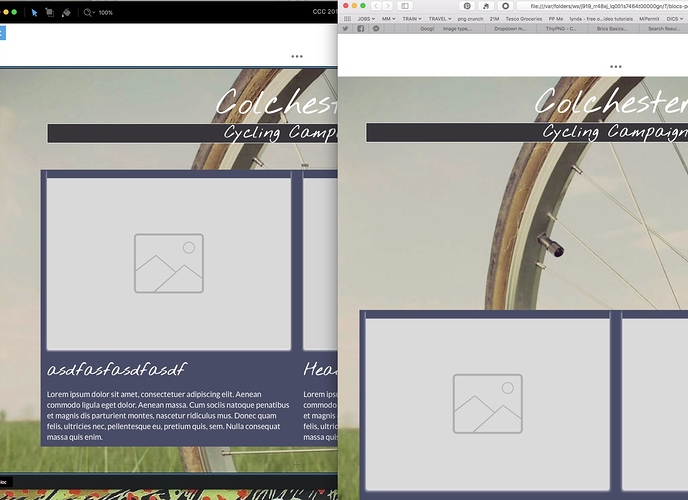Image resolution: width=688 pixels, height=500 pixels.
Task: Open the png crunch bookmark
Action: coord(471,18)
